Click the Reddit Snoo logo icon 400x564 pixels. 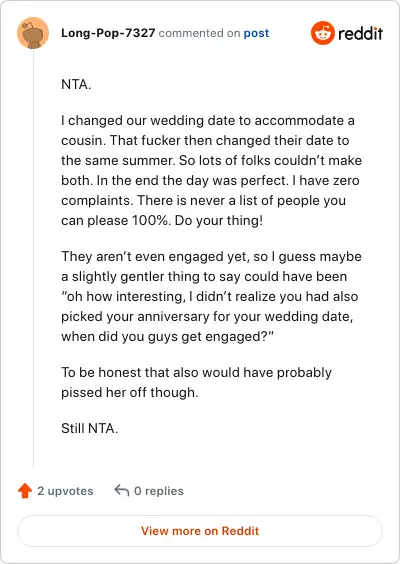(322, 33)
